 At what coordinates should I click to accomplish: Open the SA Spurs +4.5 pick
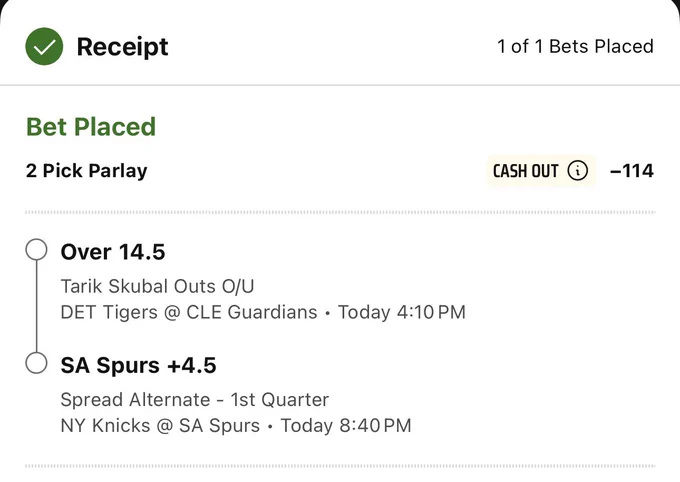(138, 365)
